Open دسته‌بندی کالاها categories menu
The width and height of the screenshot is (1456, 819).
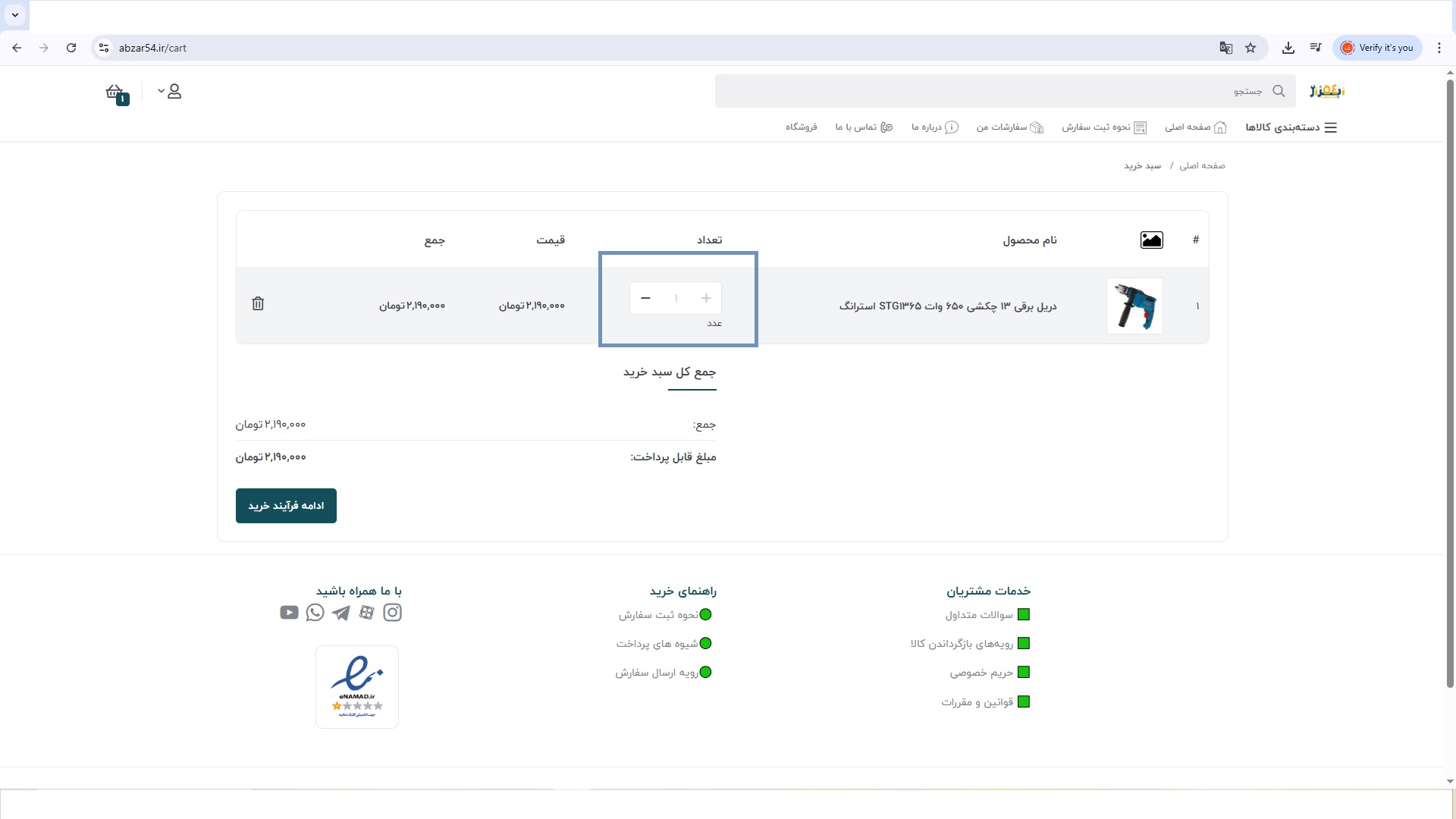click(x=1291, y=127)
